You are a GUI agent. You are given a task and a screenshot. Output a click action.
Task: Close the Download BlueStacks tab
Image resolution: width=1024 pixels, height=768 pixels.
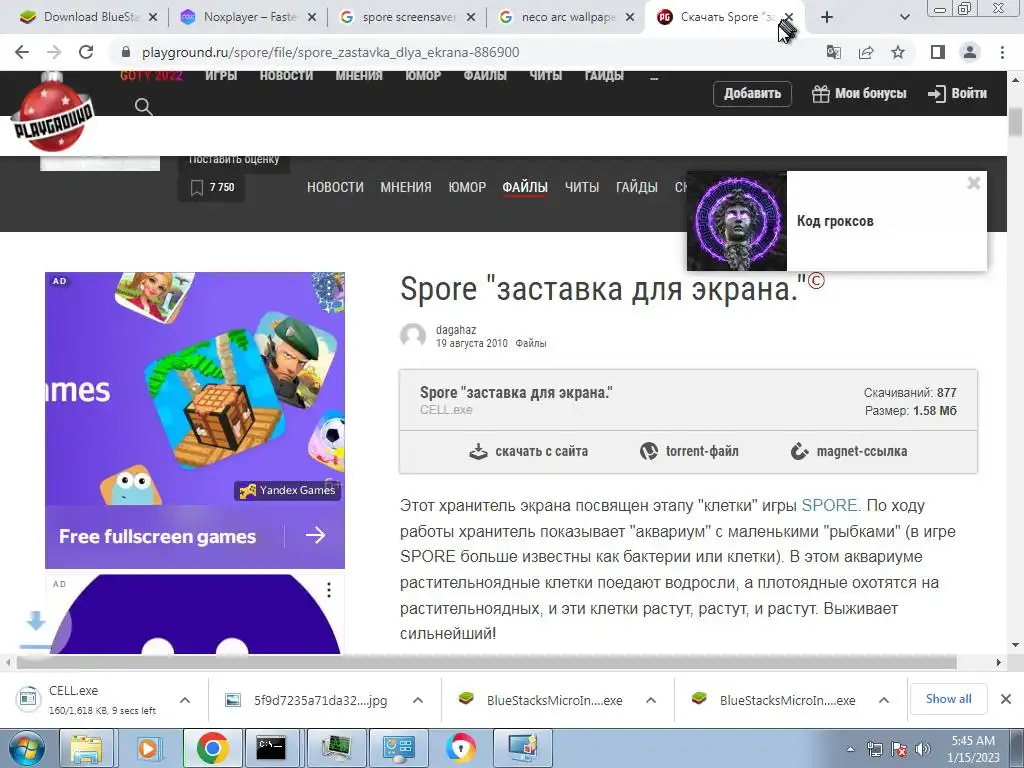click(x=153, y=17)
